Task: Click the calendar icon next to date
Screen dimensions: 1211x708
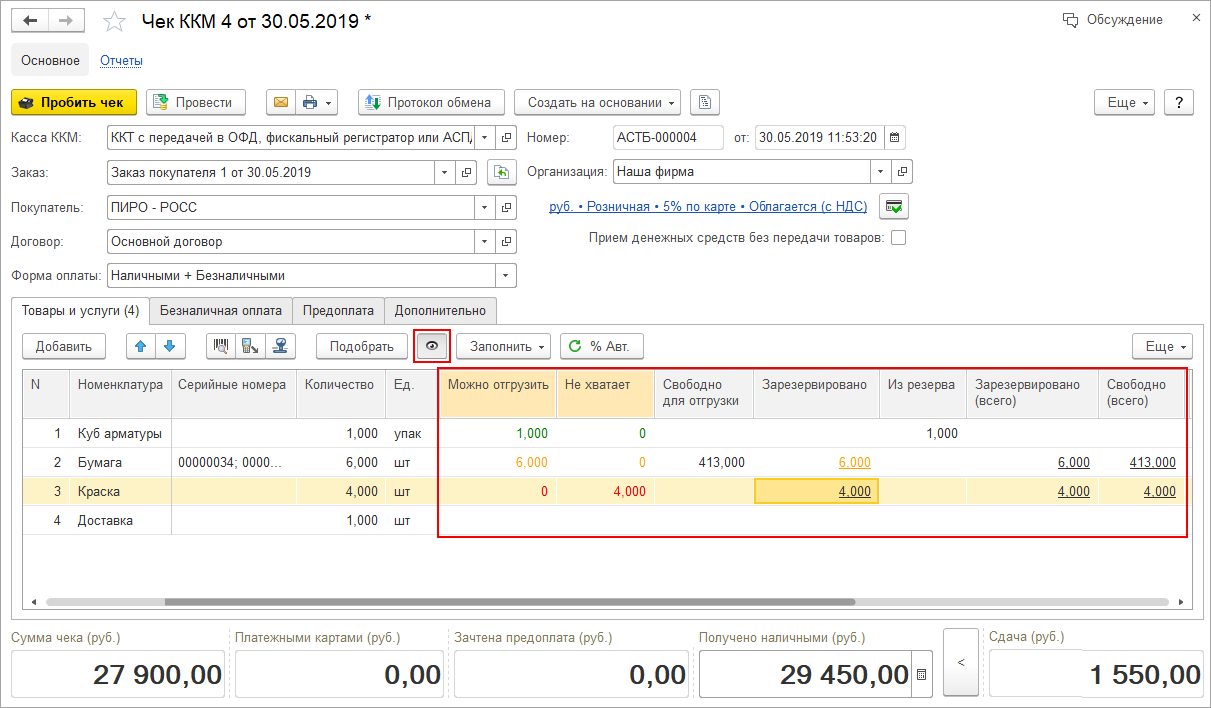Action: (894, 137)
